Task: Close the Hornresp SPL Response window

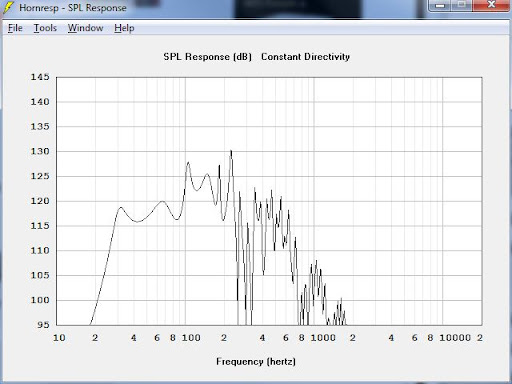Action: click(491, 5)
